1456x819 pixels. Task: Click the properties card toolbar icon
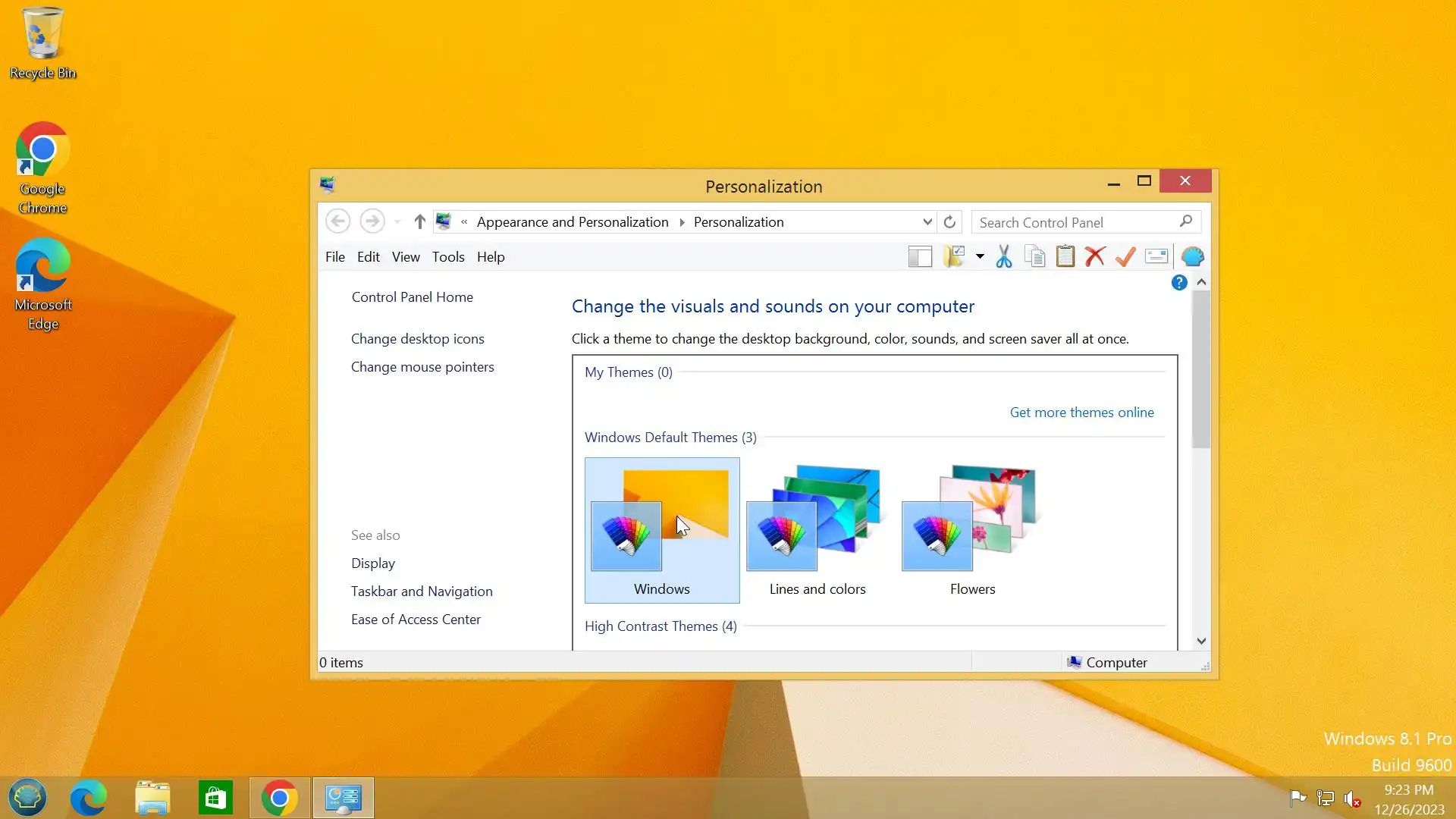coord(1156,257)
